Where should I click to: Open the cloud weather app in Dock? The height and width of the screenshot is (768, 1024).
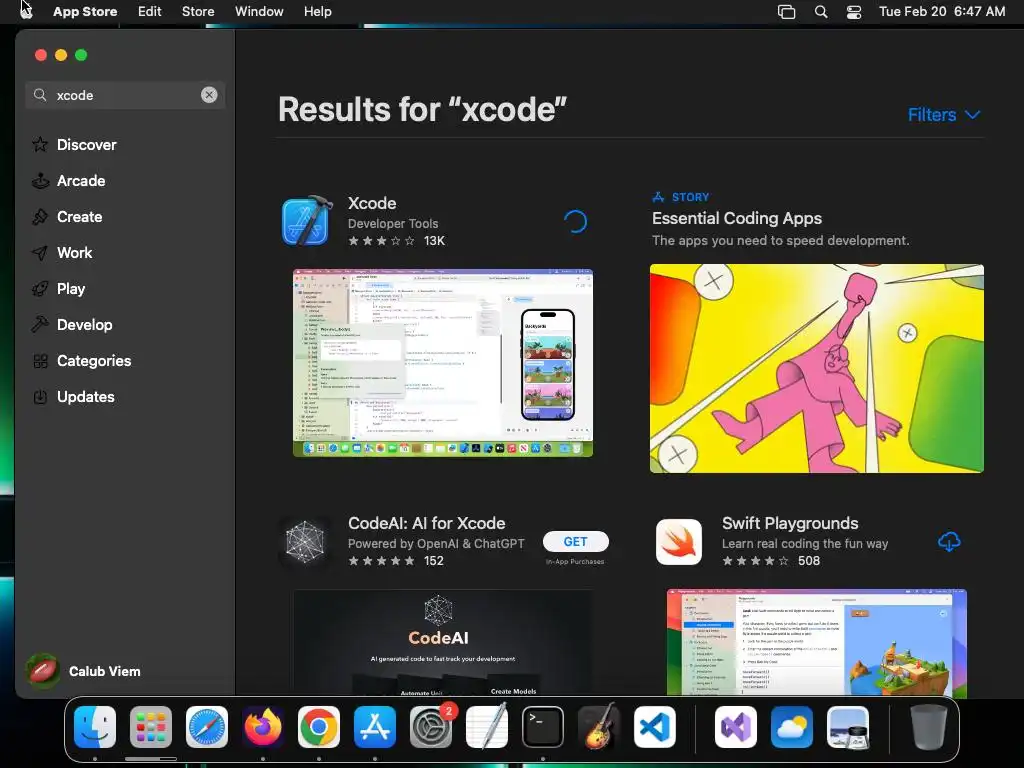(x=792, y=727)
